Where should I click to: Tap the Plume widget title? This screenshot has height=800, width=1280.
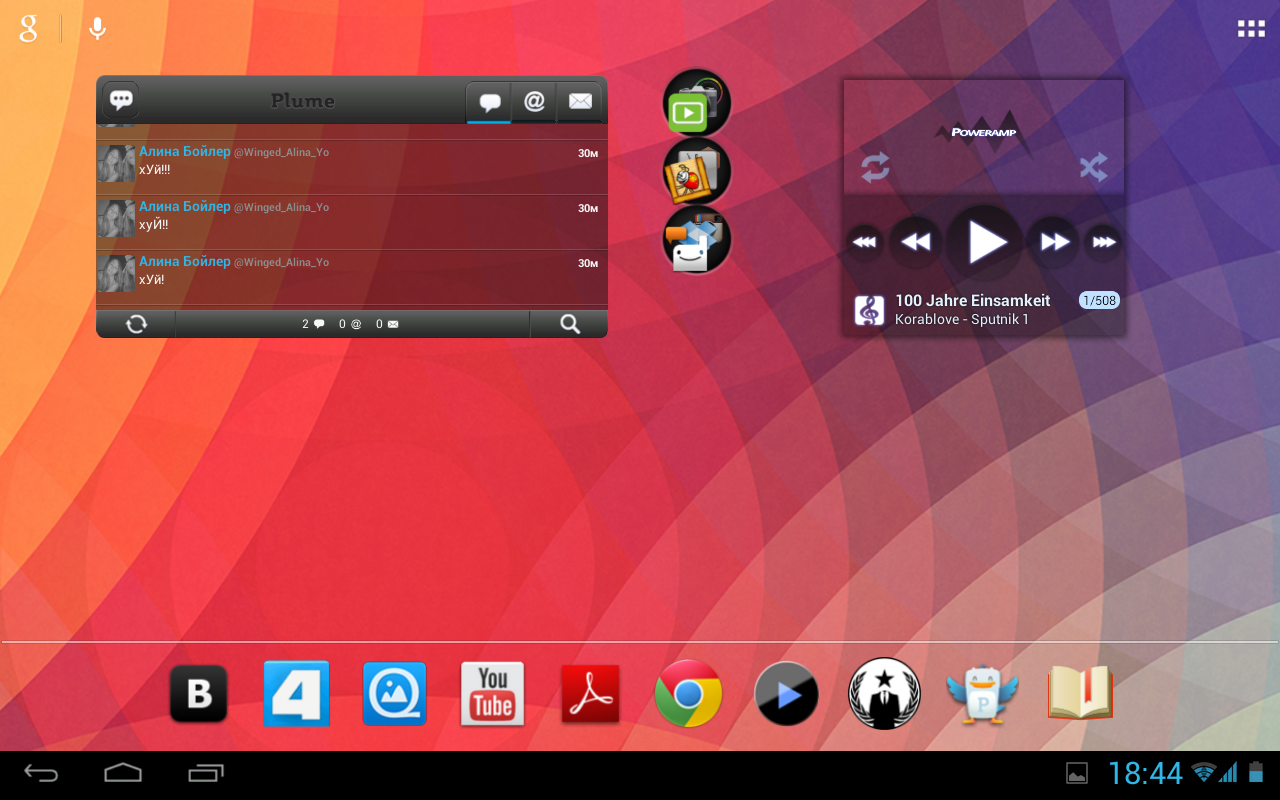pos(302,101)
